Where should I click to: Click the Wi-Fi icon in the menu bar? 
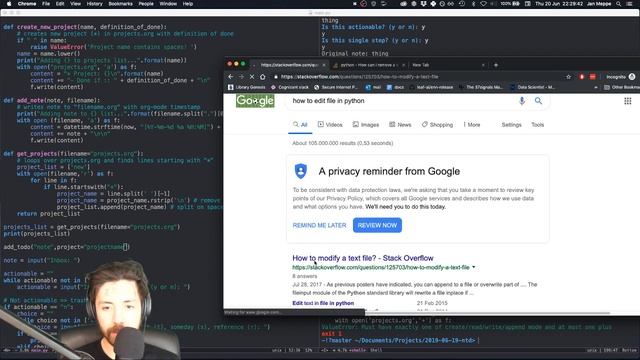483,4
